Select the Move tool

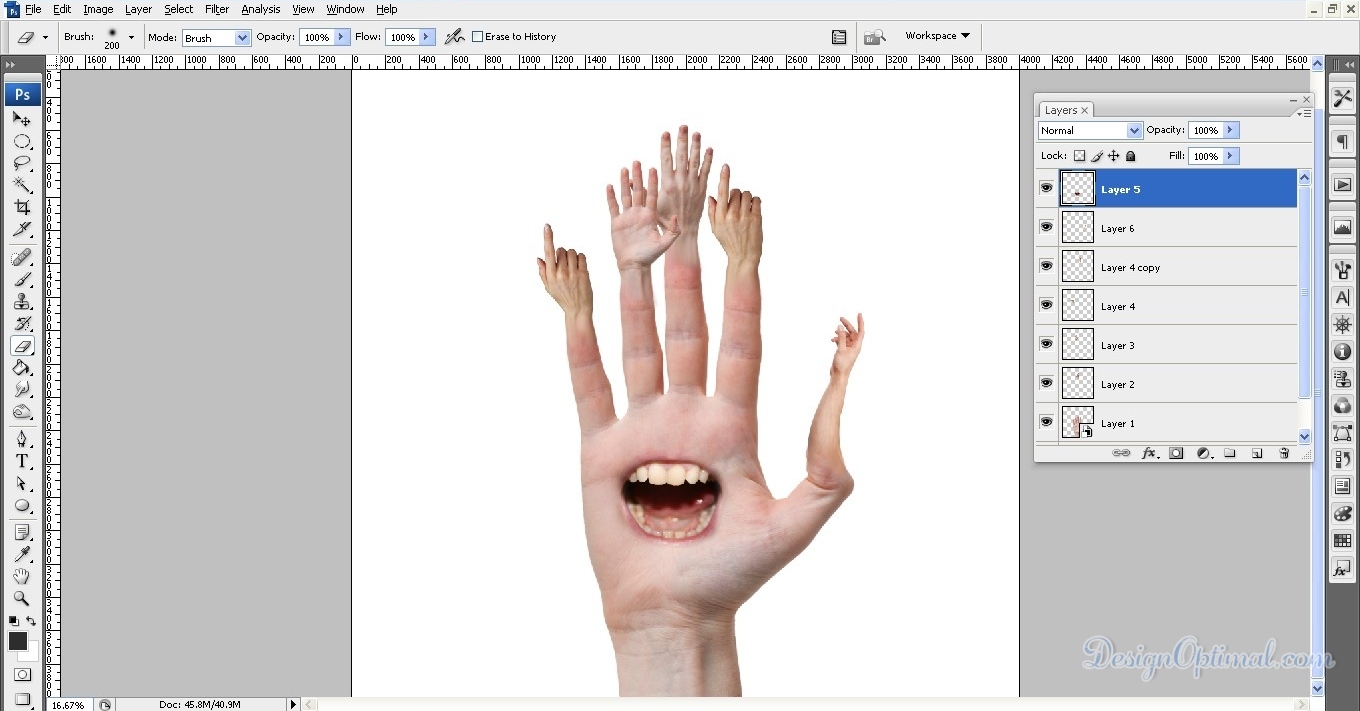coord(22,119)
